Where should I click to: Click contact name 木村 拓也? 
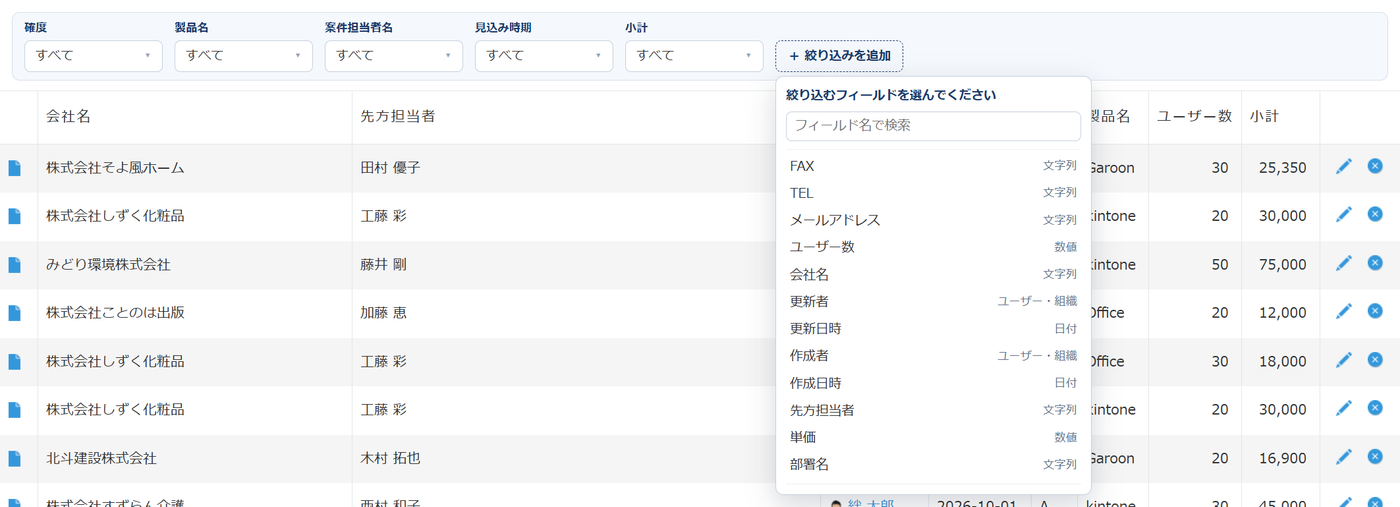pos(390,458)
